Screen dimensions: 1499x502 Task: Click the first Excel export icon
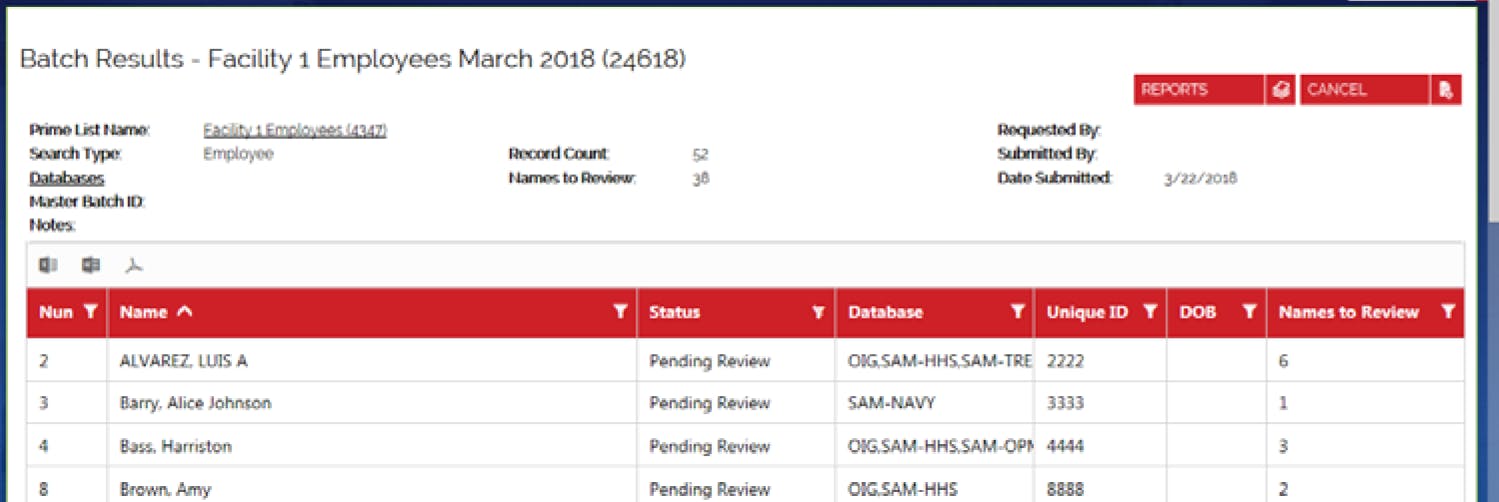[48, 265]
